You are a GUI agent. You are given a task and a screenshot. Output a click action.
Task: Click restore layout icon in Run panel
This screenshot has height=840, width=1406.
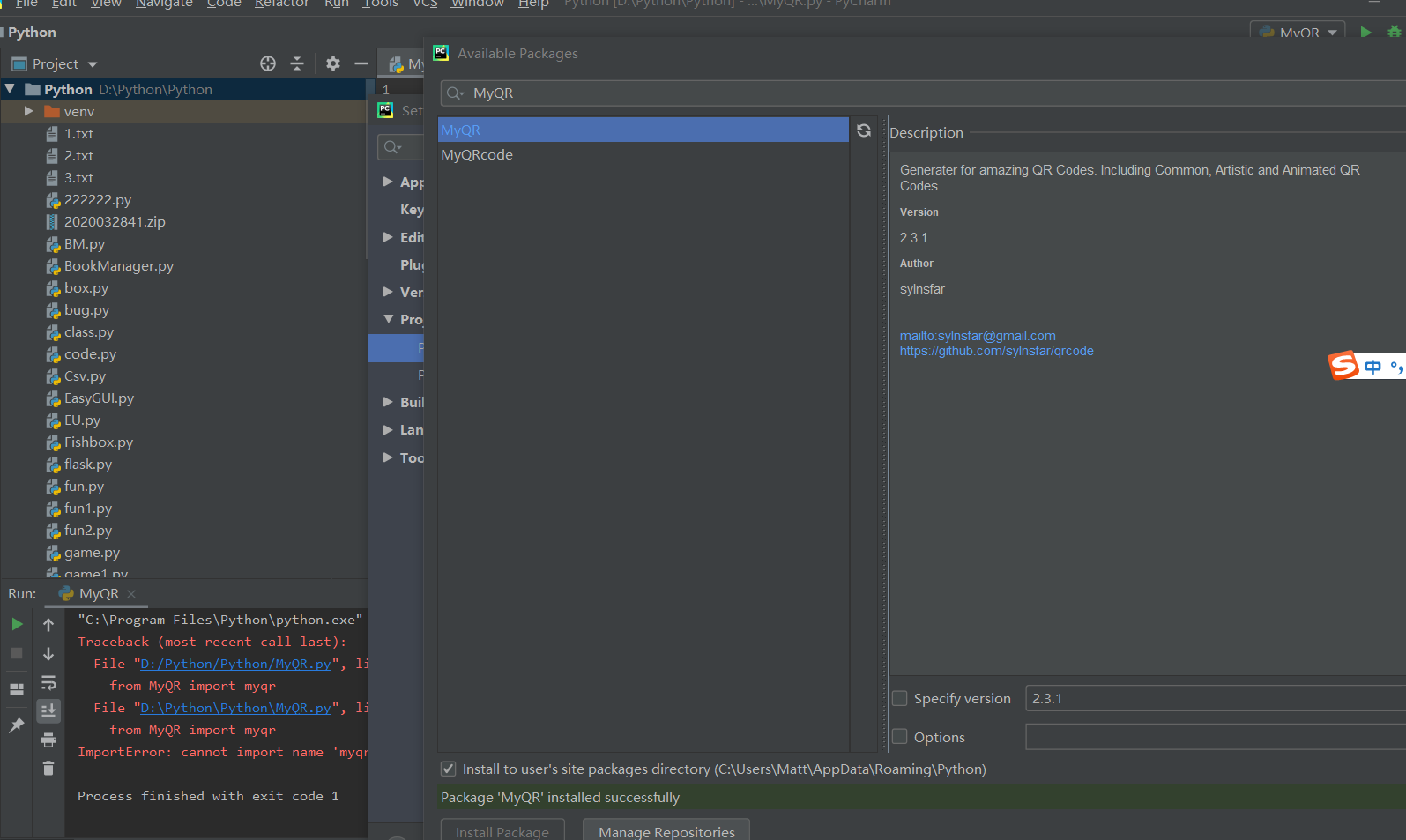pyautogui.click(x=17, y=689)
